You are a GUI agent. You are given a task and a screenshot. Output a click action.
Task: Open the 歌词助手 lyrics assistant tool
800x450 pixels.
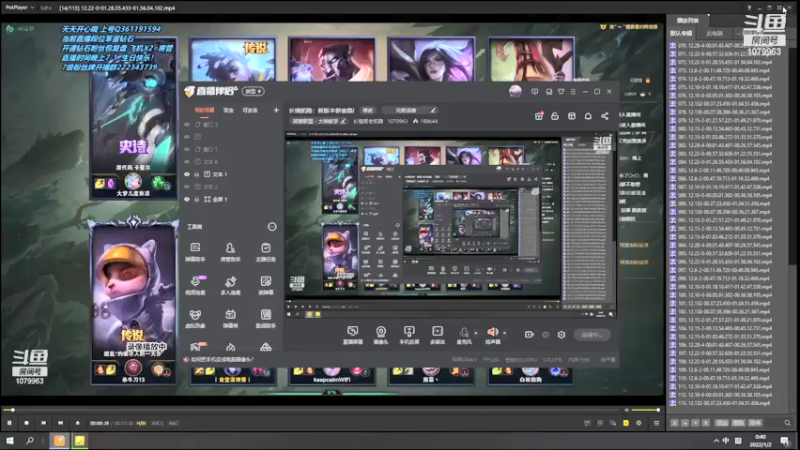pos(265,318)
